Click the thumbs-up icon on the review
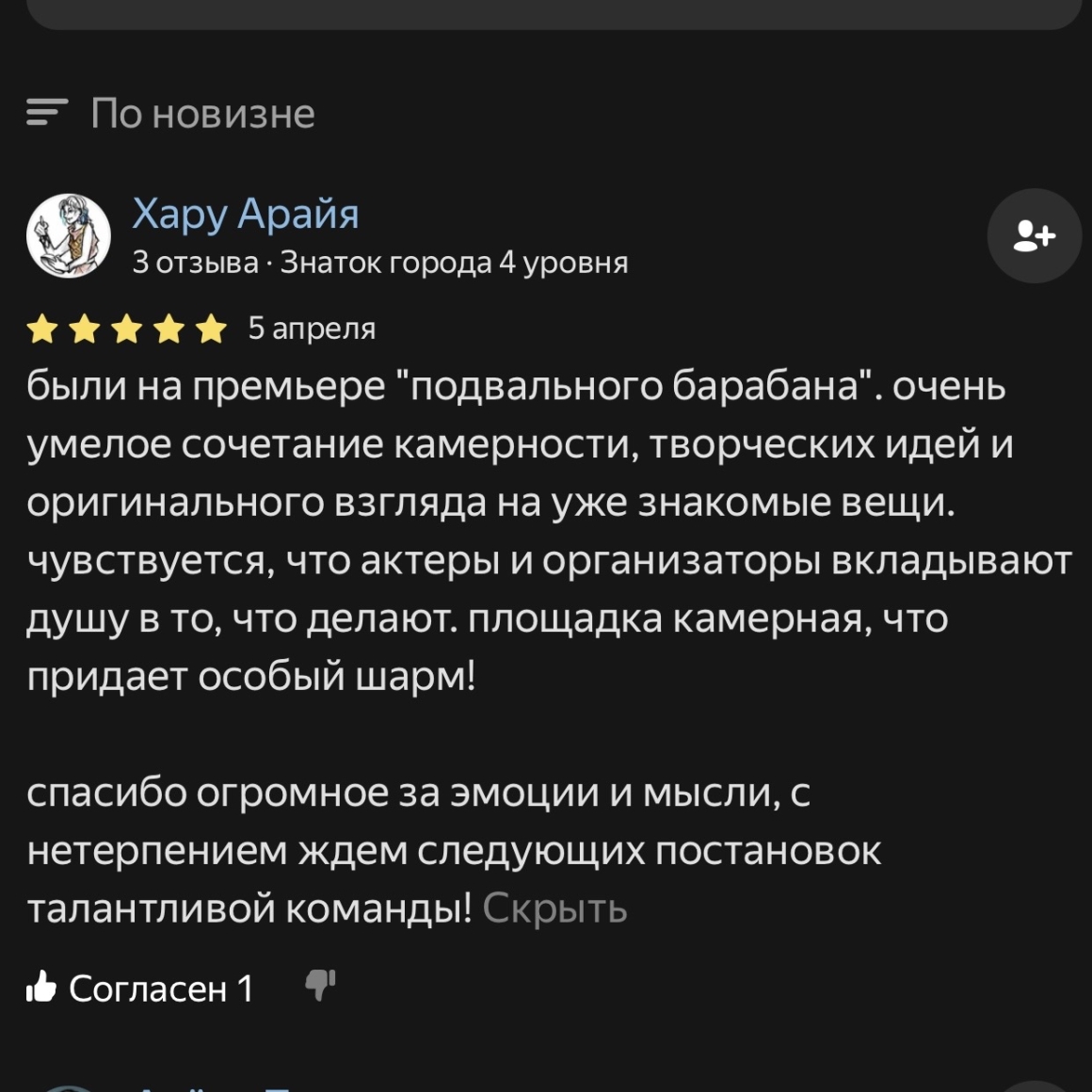1092x1092 pixels. 41,988
